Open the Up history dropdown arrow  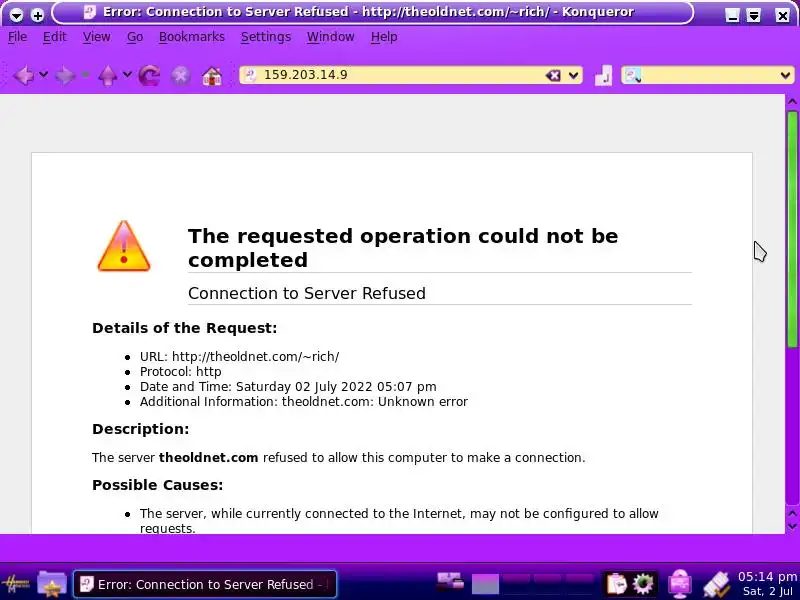point(127,75)
